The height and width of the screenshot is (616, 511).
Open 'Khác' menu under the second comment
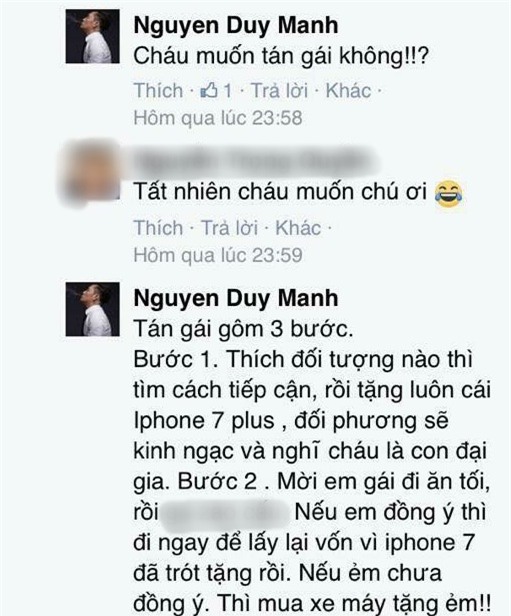coord(298,228)
